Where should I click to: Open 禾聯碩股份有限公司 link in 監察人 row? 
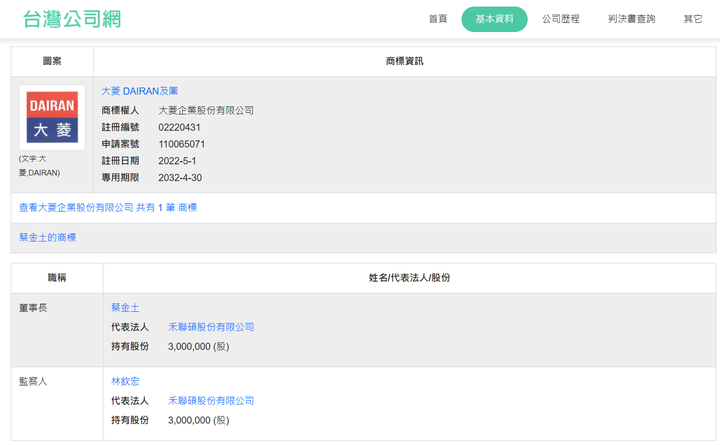[x=211, y=401]
